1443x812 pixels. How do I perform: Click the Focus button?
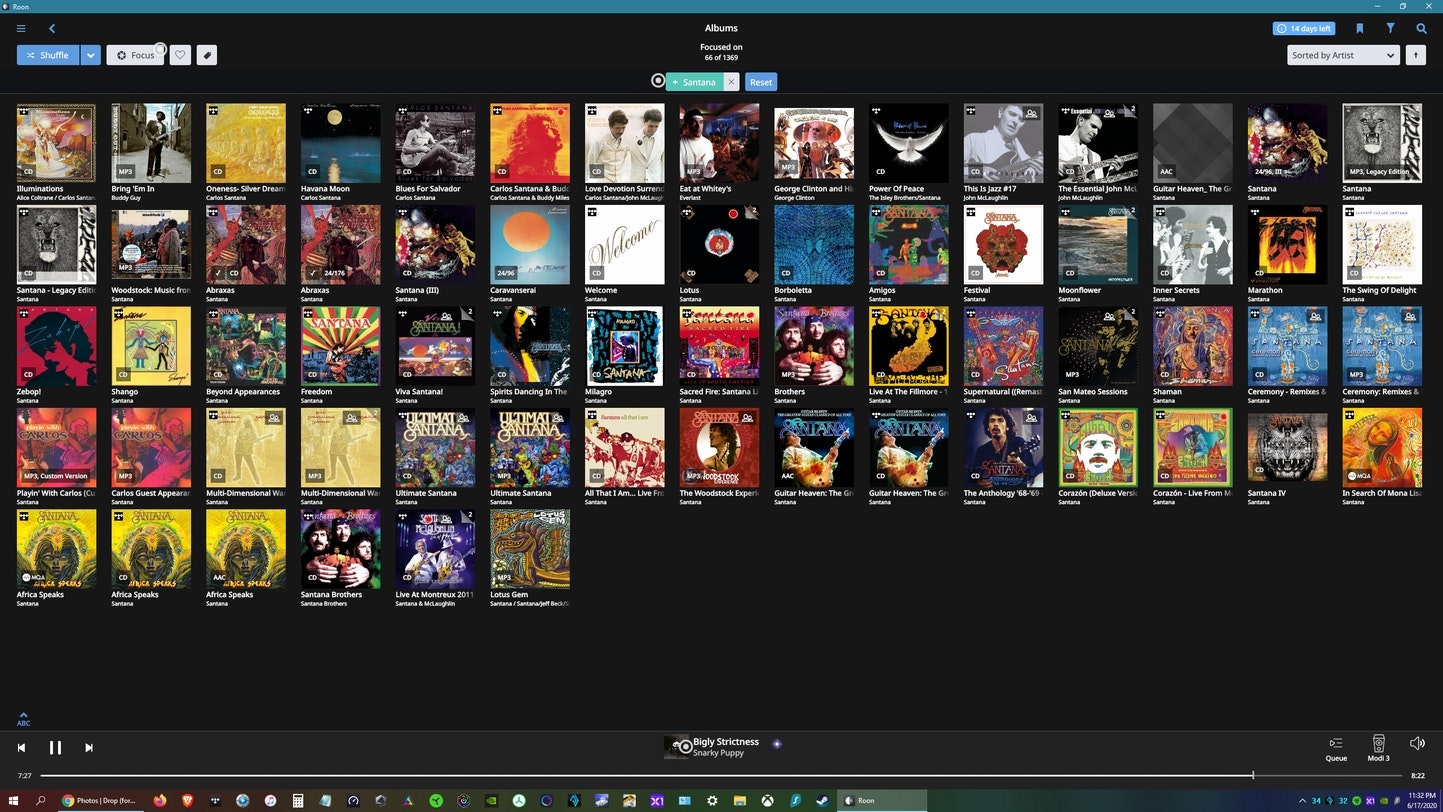coord(136,55)
